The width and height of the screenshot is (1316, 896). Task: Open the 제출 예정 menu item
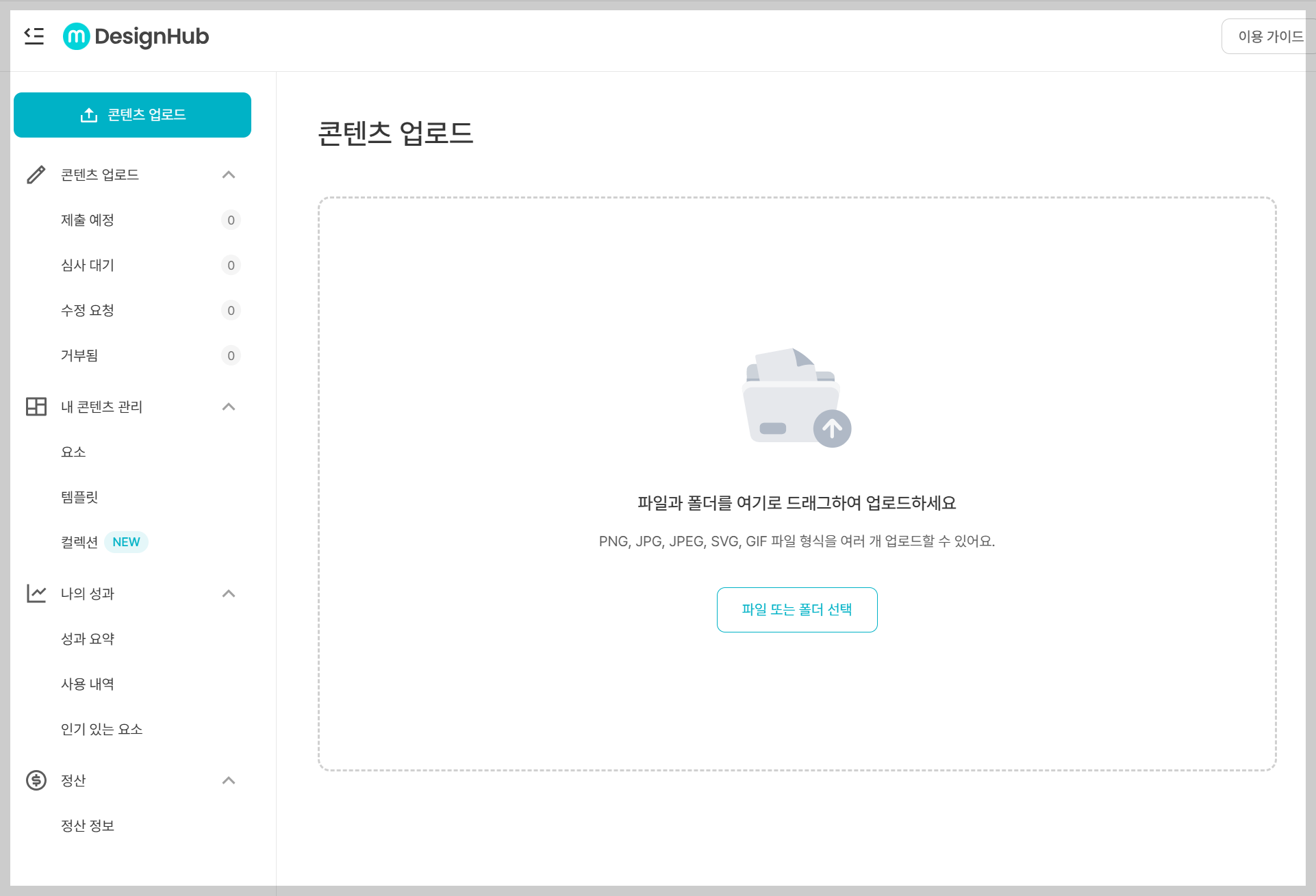click(x=88, y=220)
